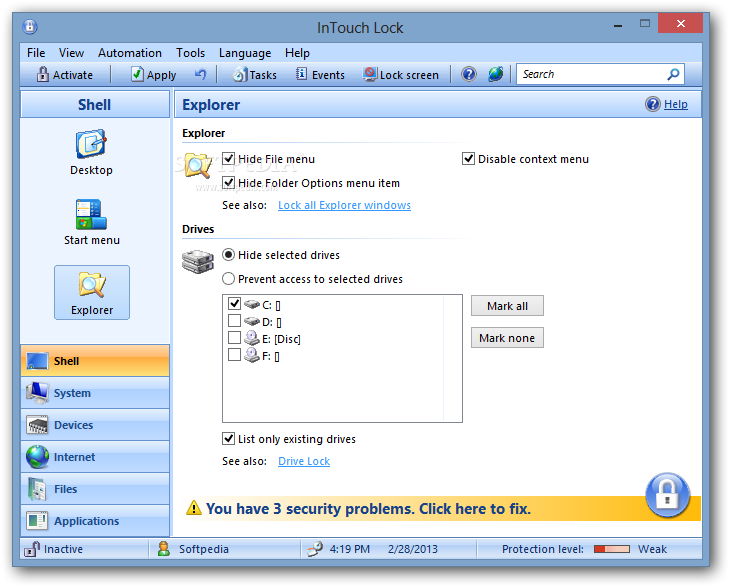The height and width of the screenshot is (587, 730).
Task: Select Hide selected drives radio button
Action: pos(228,255)
